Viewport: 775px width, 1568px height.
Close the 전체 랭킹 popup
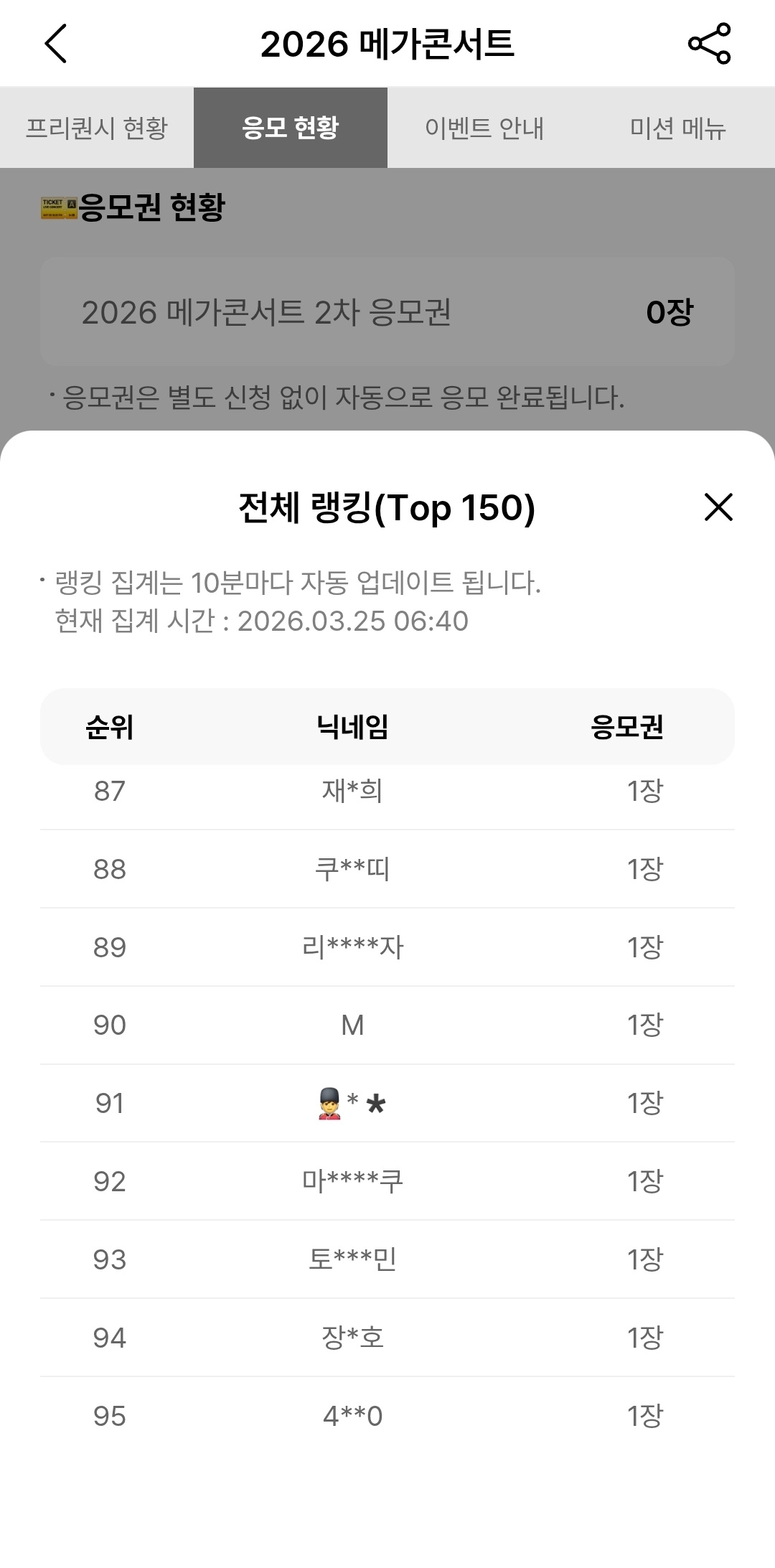(x=718, y=507)
